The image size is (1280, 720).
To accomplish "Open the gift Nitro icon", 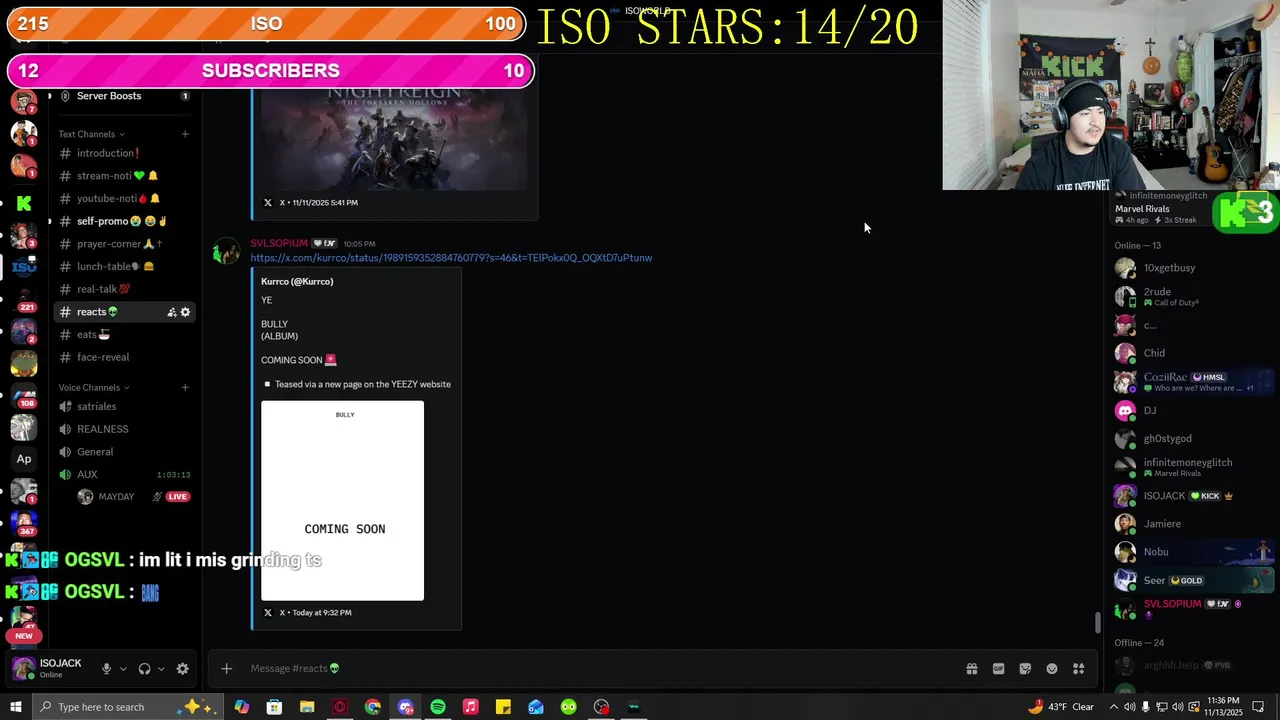I will pos(971,669).
